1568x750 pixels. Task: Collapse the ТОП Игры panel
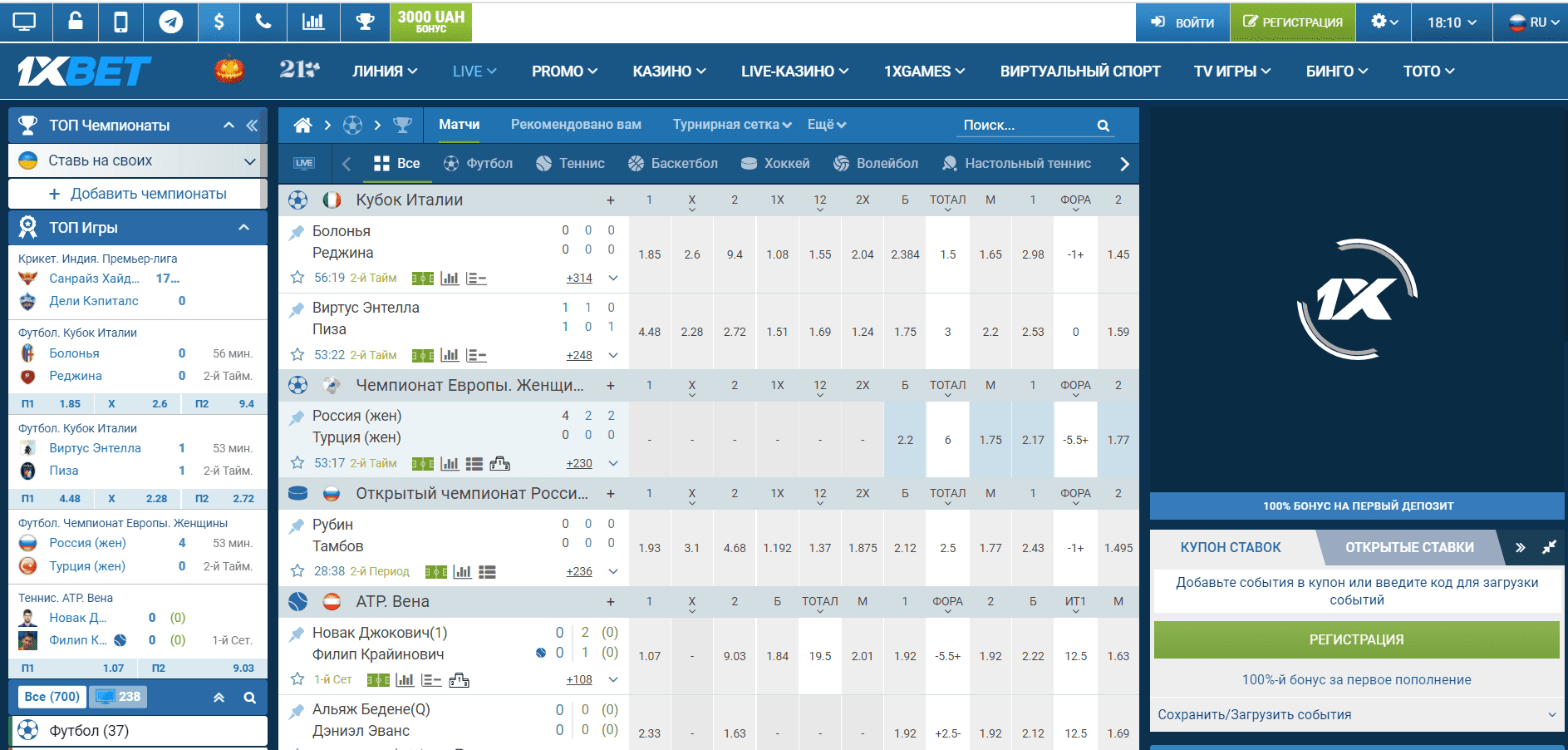coord(244,228)
